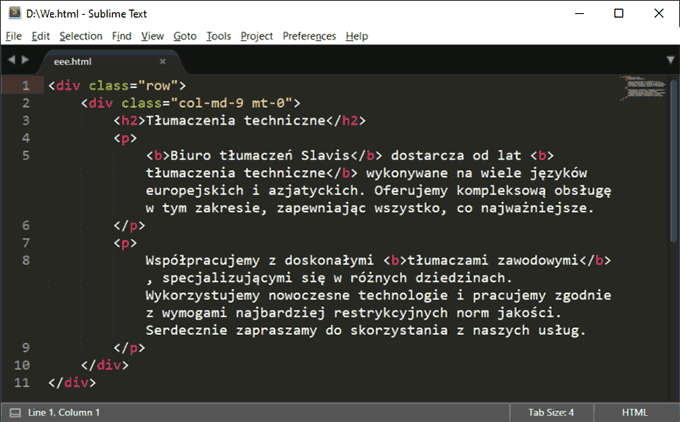680x422 pixels.
Task: Place cursor in "row" class value
Action: tap(158, 85)
